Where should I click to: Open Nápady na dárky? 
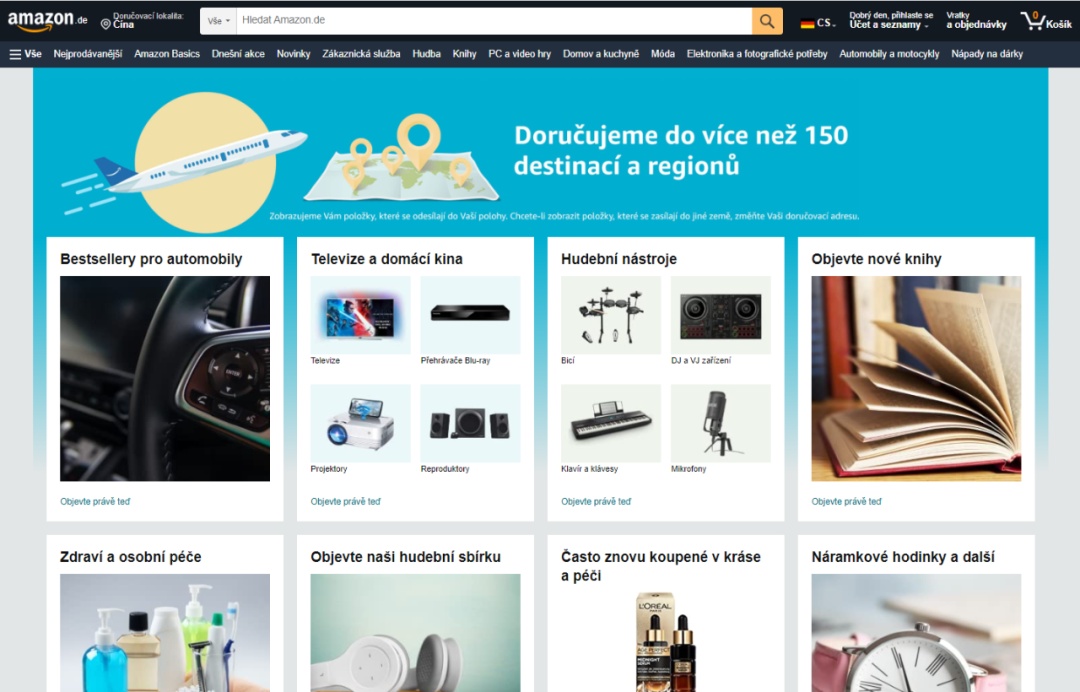[x=987, y=54]
